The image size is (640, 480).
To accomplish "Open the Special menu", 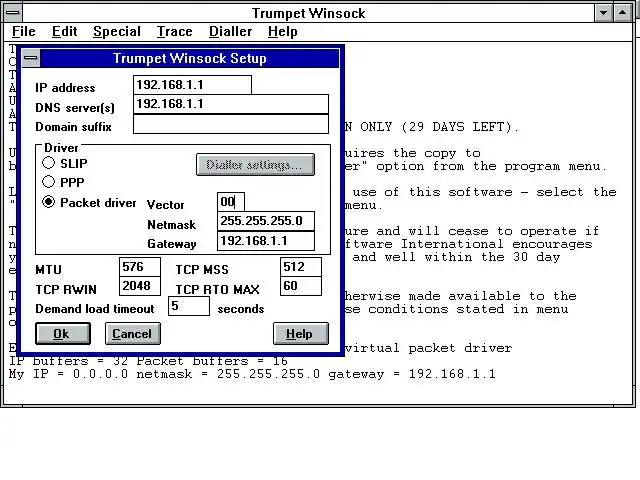I will point(117,31).
